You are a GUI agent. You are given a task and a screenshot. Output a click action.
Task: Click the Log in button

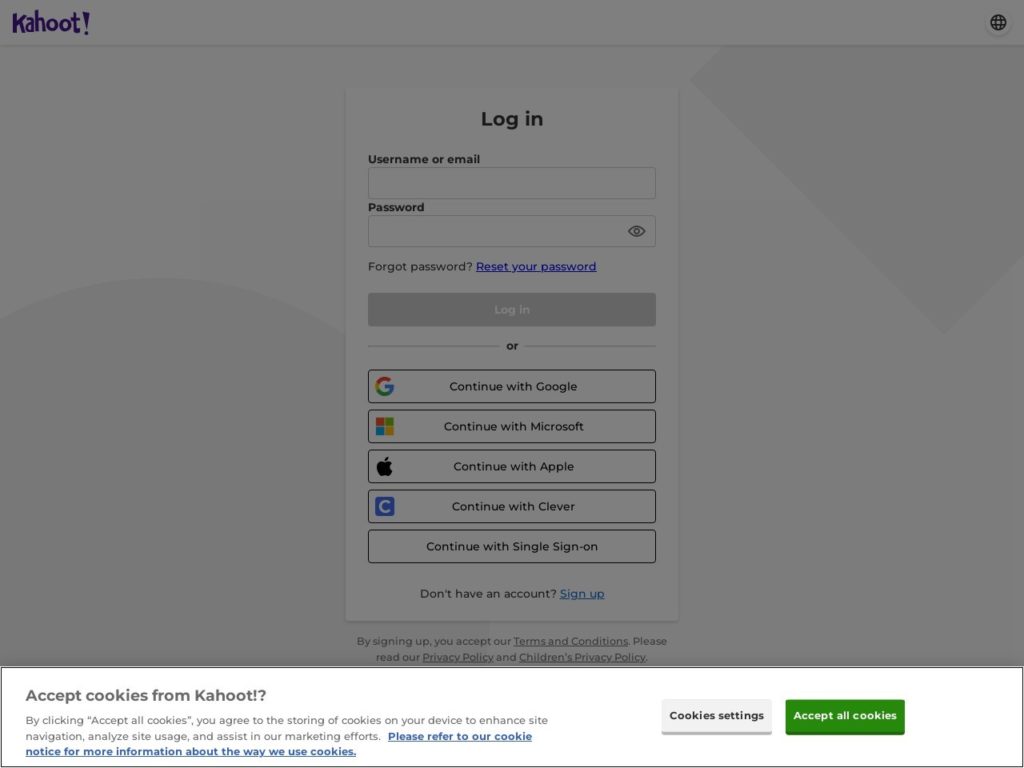(x=511, y=309)
